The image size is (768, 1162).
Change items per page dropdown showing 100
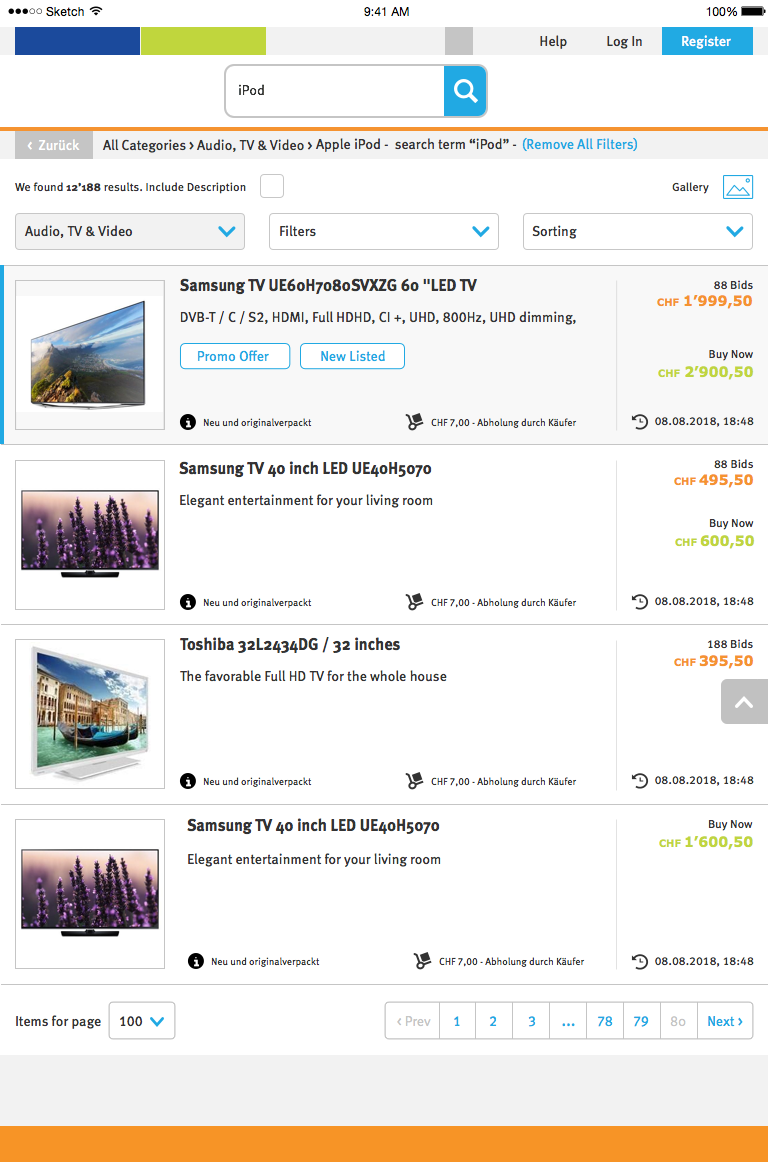tap(142, 1021)
